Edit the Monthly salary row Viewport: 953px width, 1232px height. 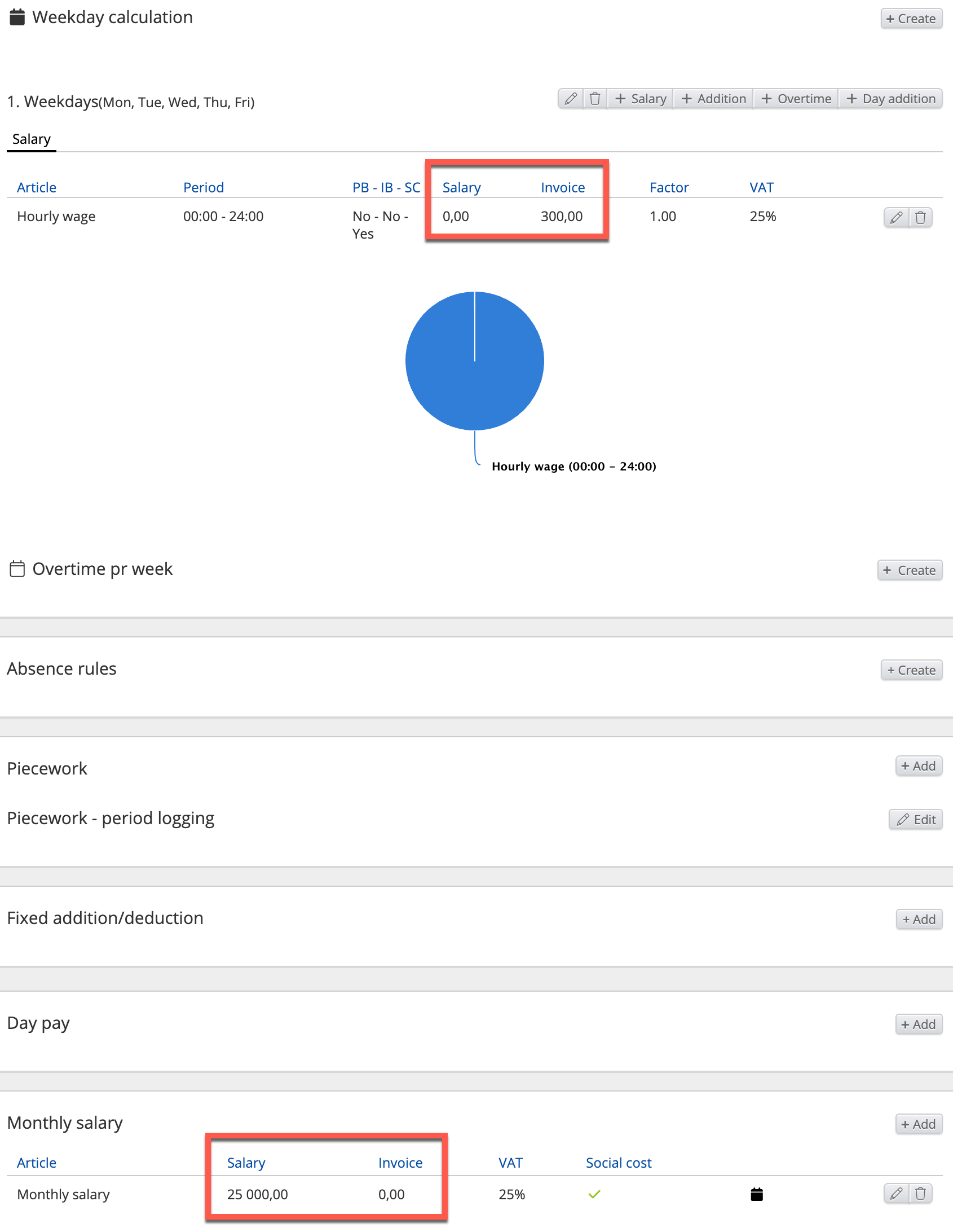(896, 1194)
